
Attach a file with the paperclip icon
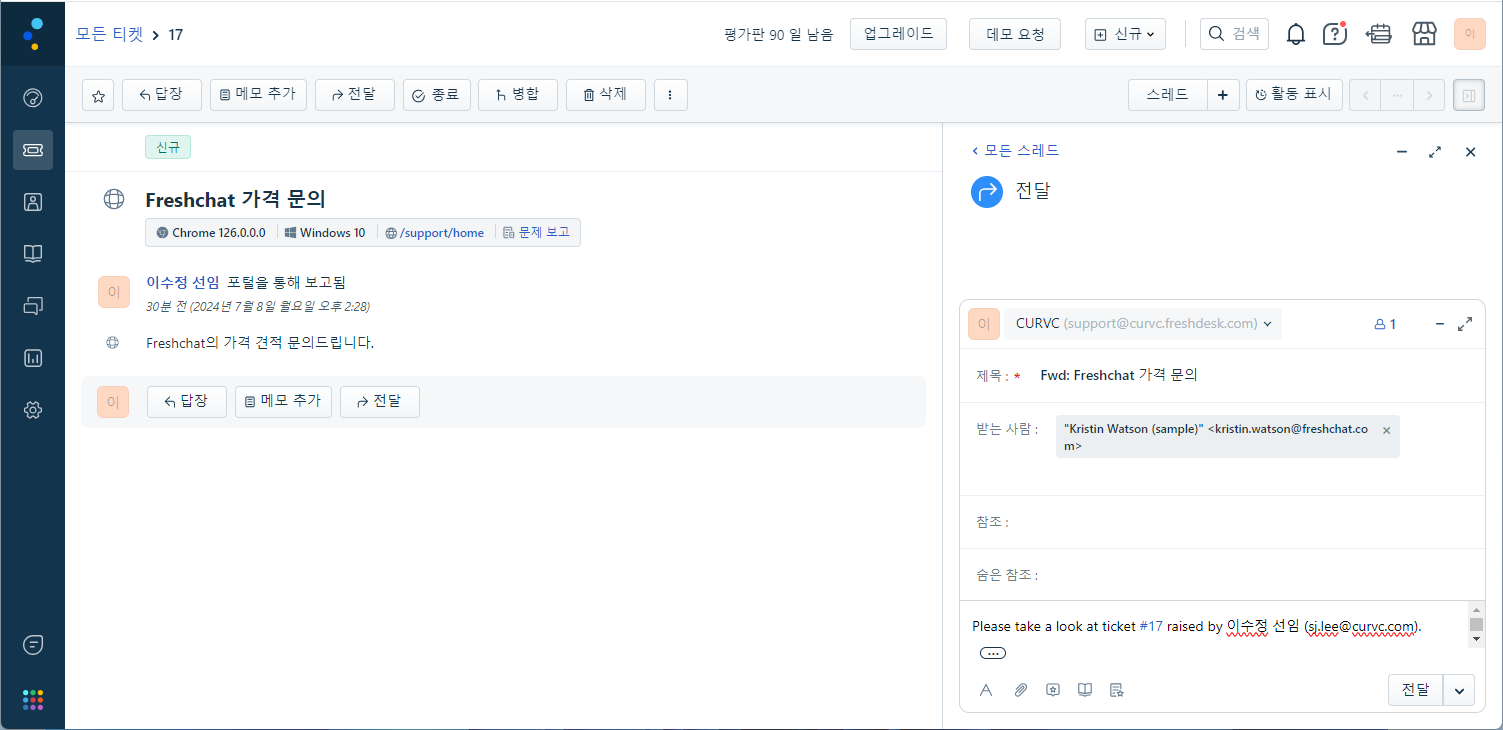coord(1020,690)
